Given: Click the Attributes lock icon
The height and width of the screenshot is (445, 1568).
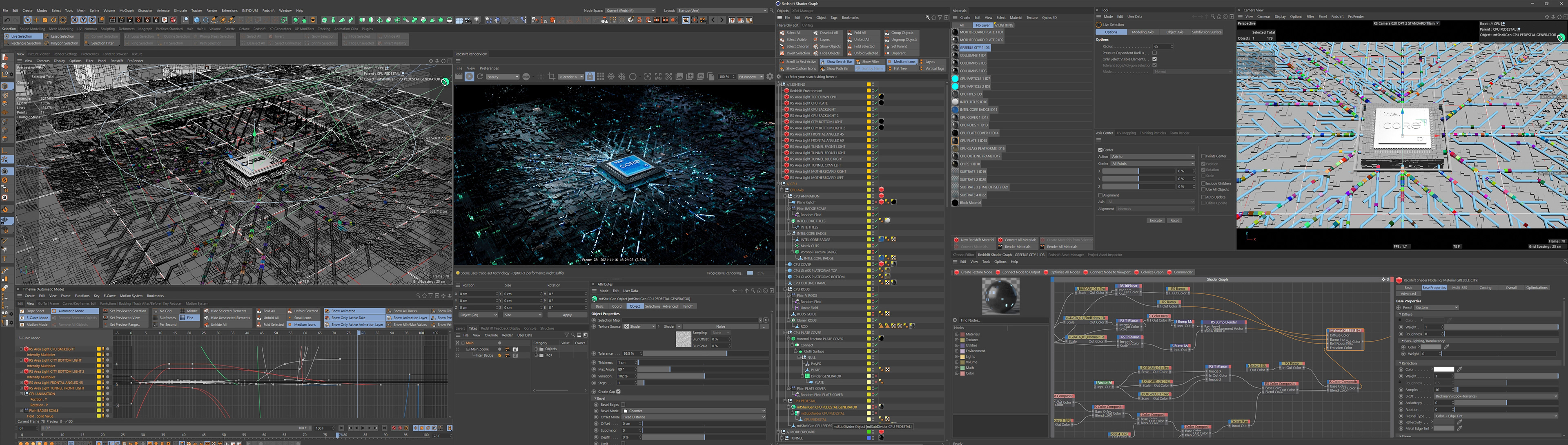Looking at the screenshot, I should [x=759, y=291].
